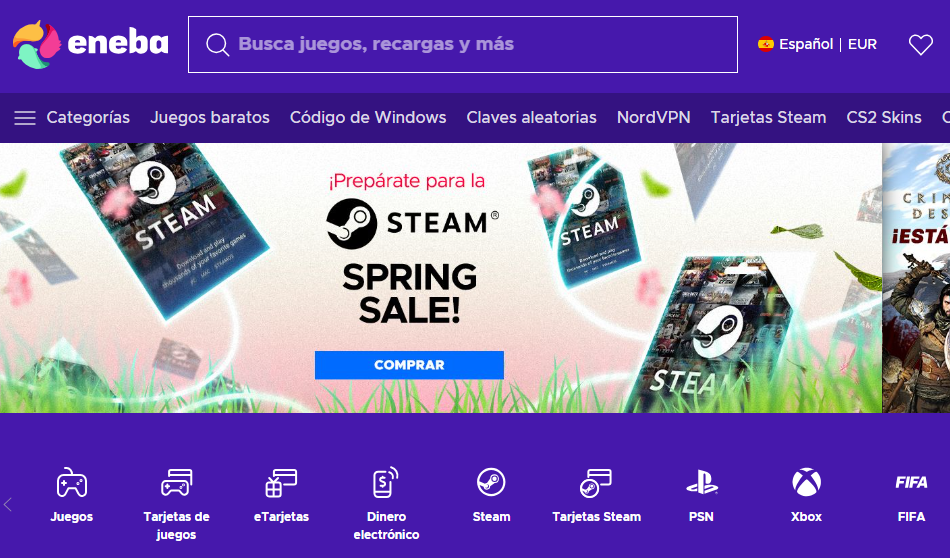Image resolution: width=950 pixels, height=558 pixels.
Task: Click the Tarjetas Steam category label
Action: pyautogui.click(x=596, y=517)
